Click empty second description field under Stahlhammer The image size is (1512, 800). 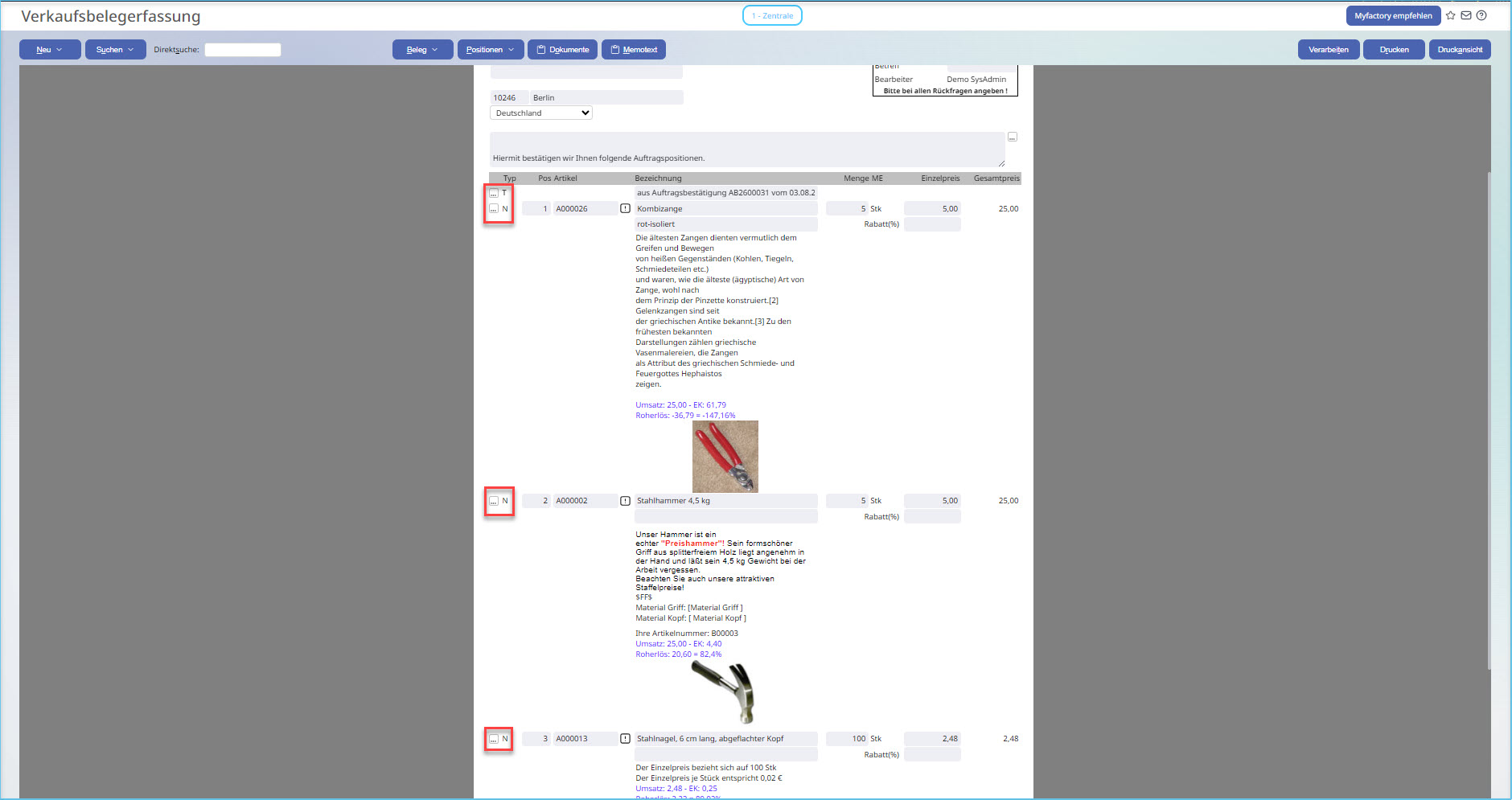pyautogui.click(x=726, y=517)
